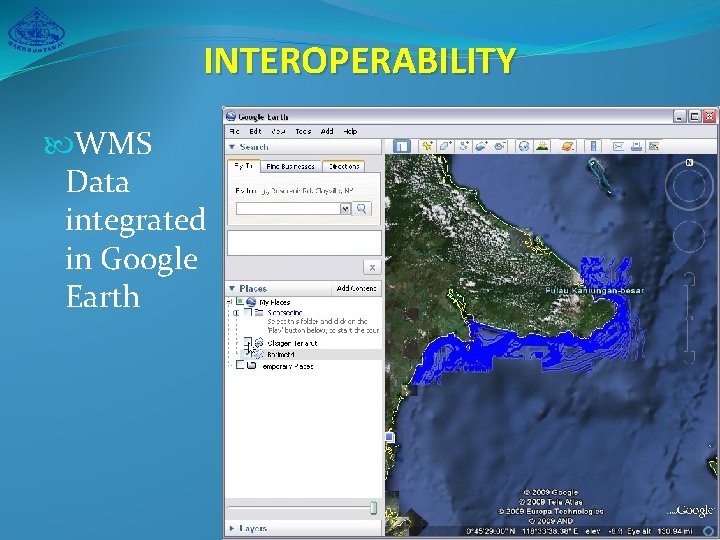The image size is (720, 540).
Task: Click the Add Path toolbar icon
Action: [463, 146]
